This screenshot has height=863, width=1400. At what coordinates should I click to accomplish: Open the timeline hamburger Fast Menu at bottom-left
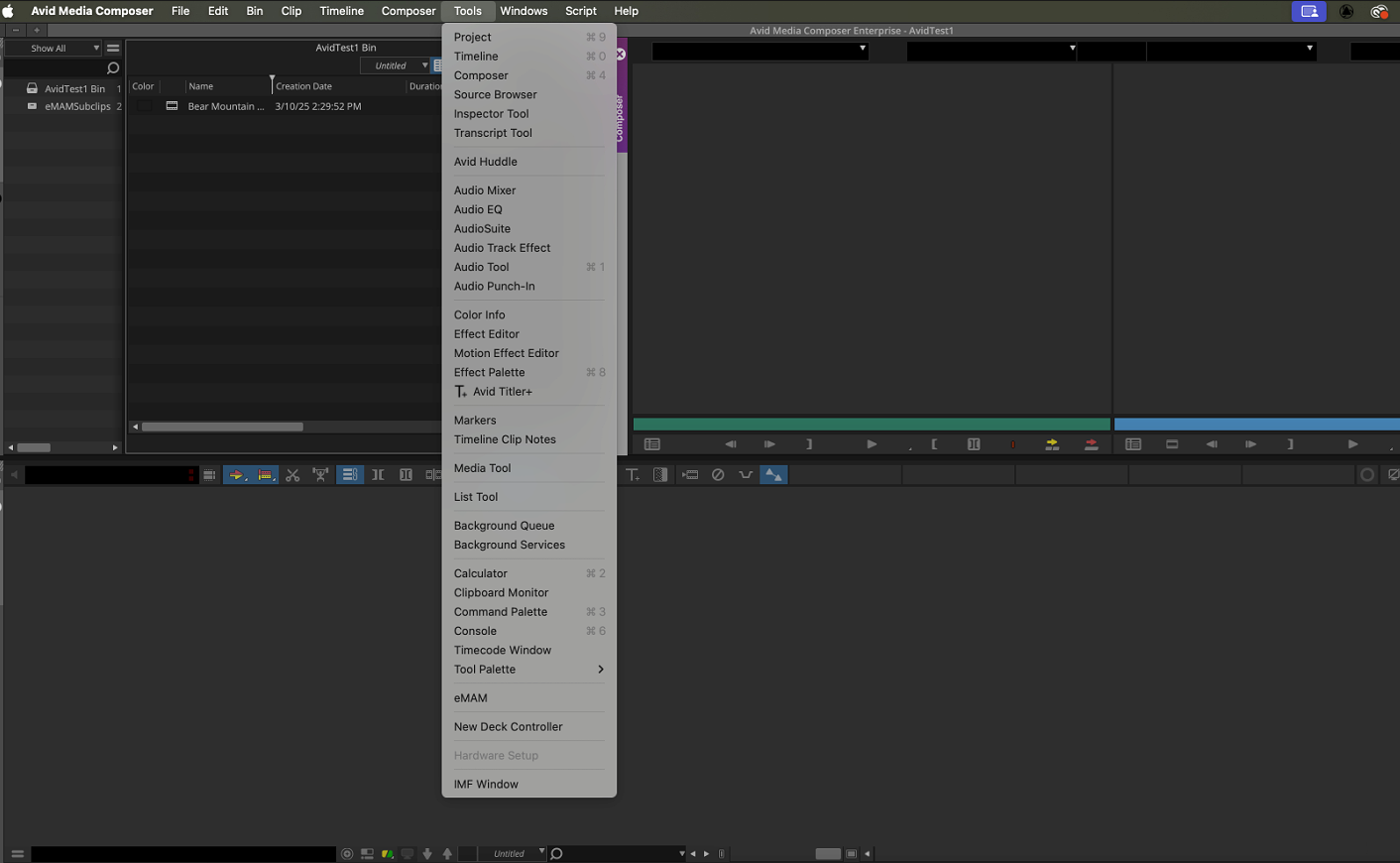17,853
